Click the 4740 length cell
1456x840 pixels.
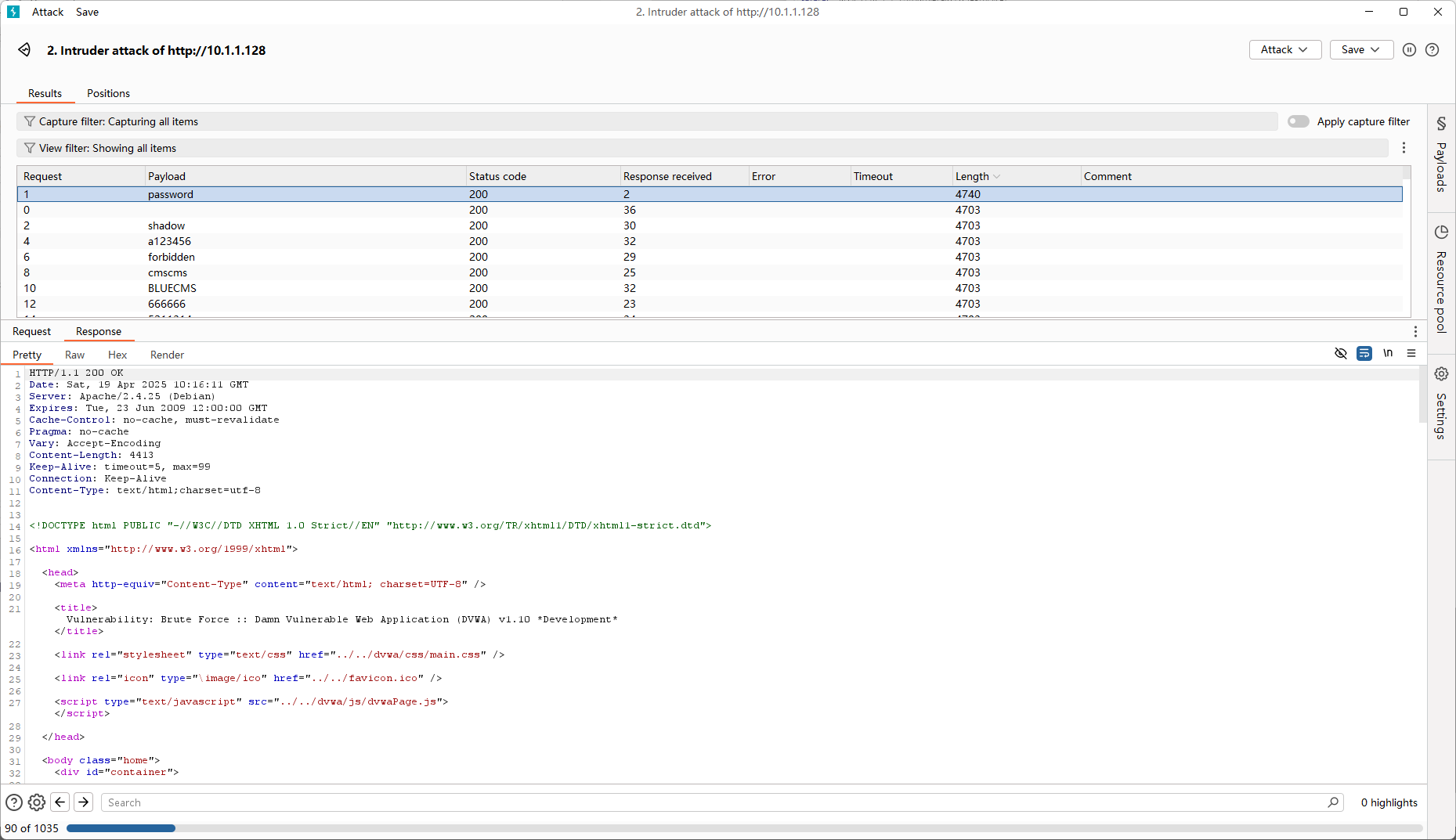pos(968,194)
